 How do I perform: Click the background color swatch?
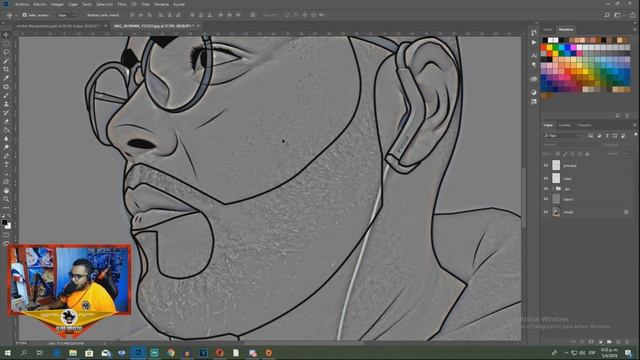click(9, 226)
